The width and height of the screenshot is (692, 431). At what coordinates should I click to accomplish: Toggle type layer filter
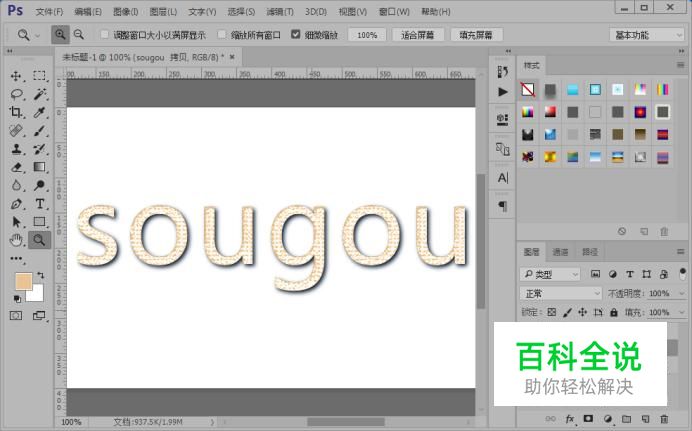point(630,274)
